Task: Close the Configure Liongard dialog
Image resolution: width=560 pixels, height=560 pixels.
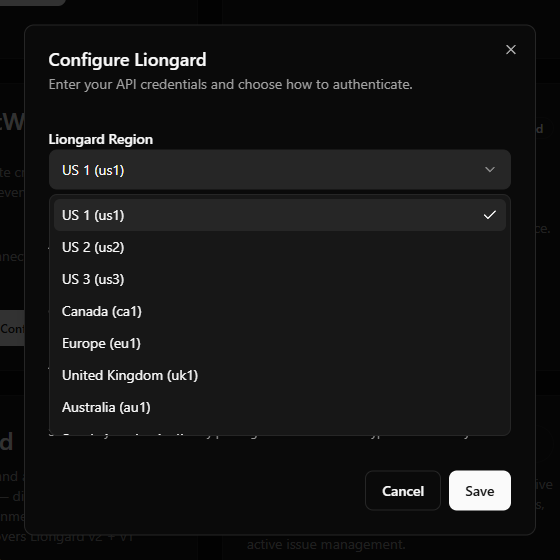Action: click(x=511, y=50)
